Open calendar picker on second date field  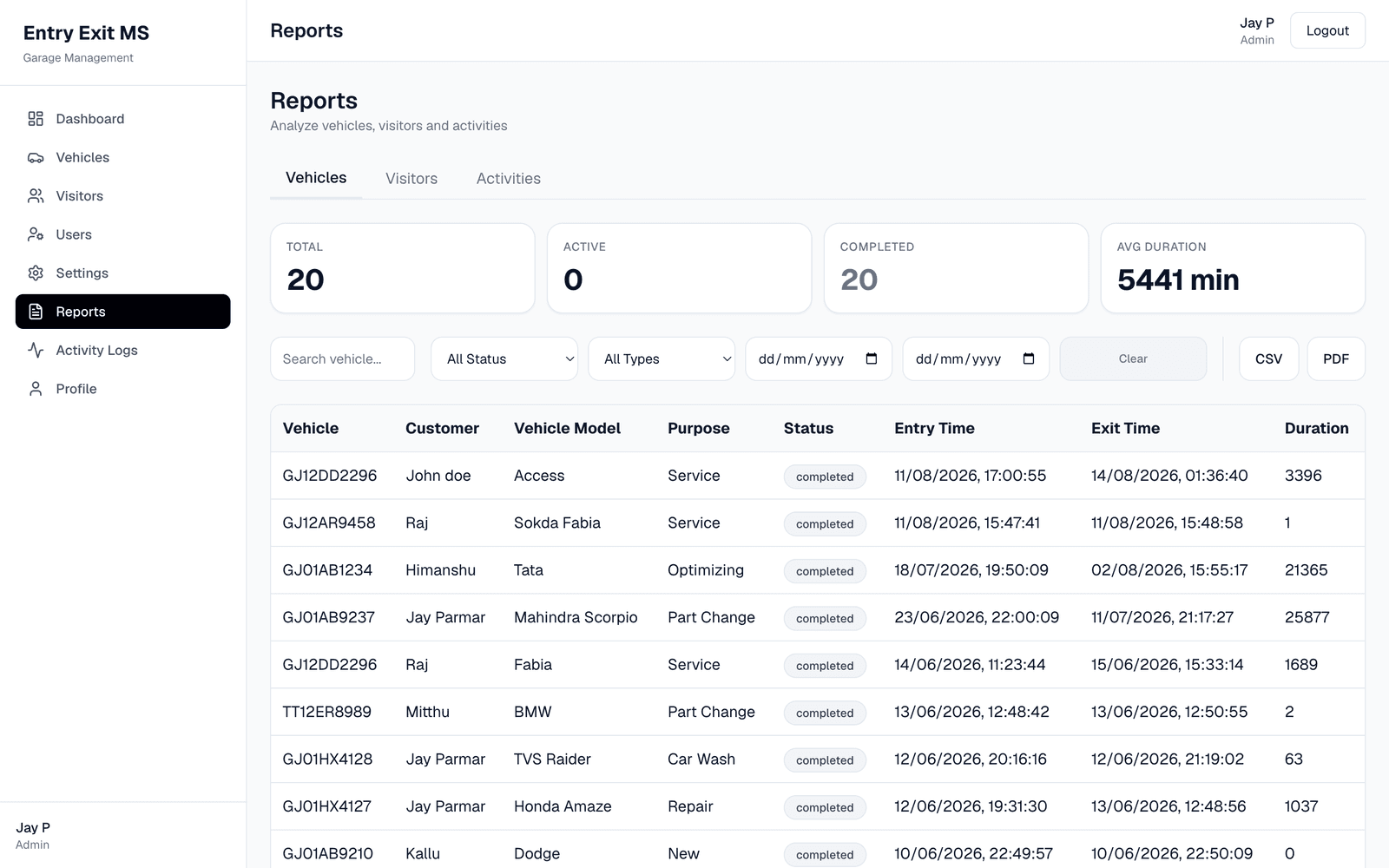tap(1029, 358)
